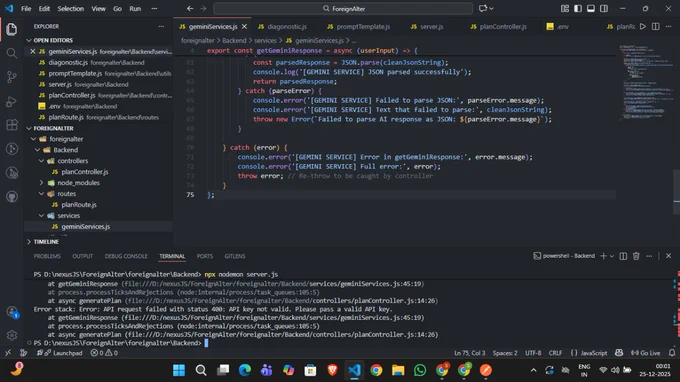Screen dimensions: 680x382
Task: Open the notifications bell
Action: (672, 353)
